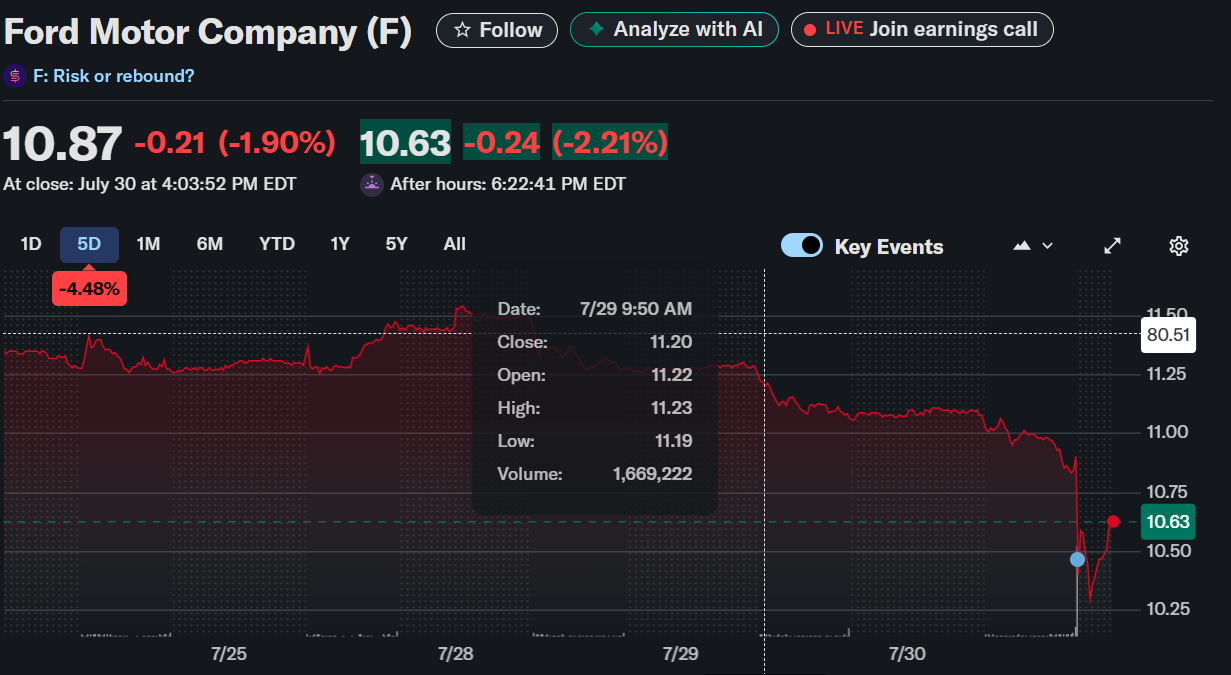This screenshot has height=675, width=1231.
Task: Click the -4.48% badge under 5D
Action: coord(89,289)
